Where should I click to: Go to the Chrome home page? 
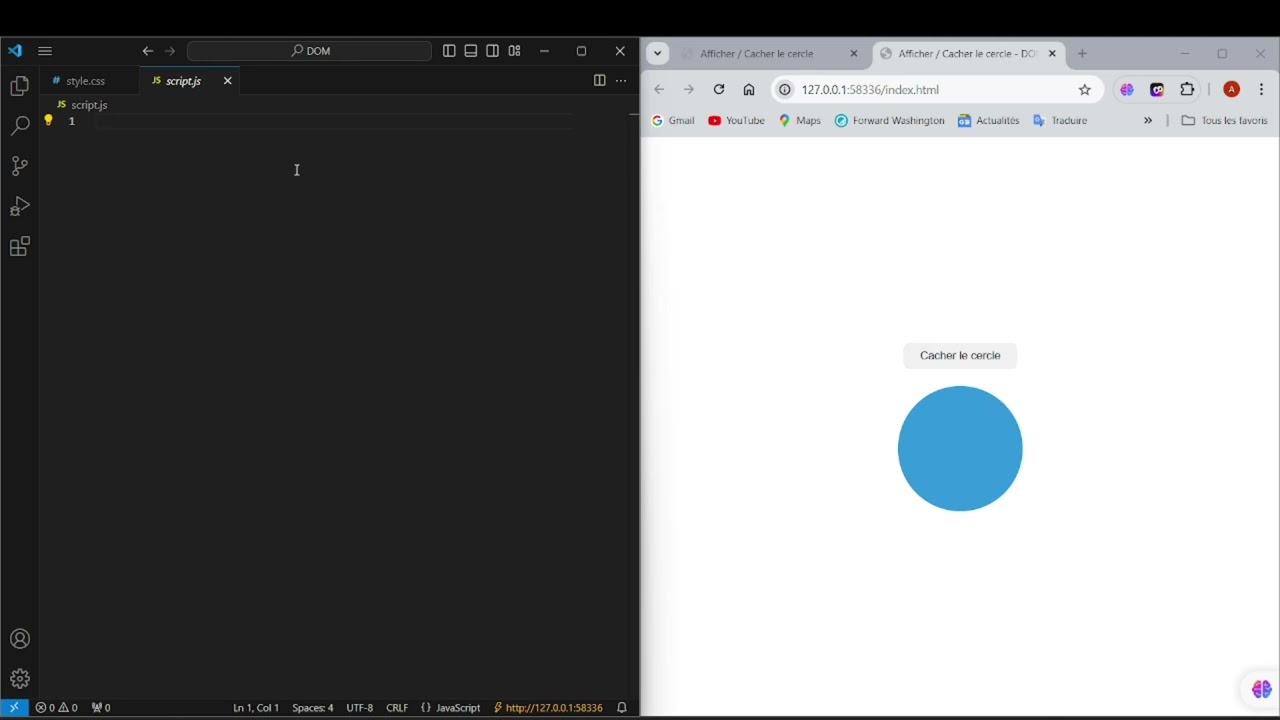(748, 90)
